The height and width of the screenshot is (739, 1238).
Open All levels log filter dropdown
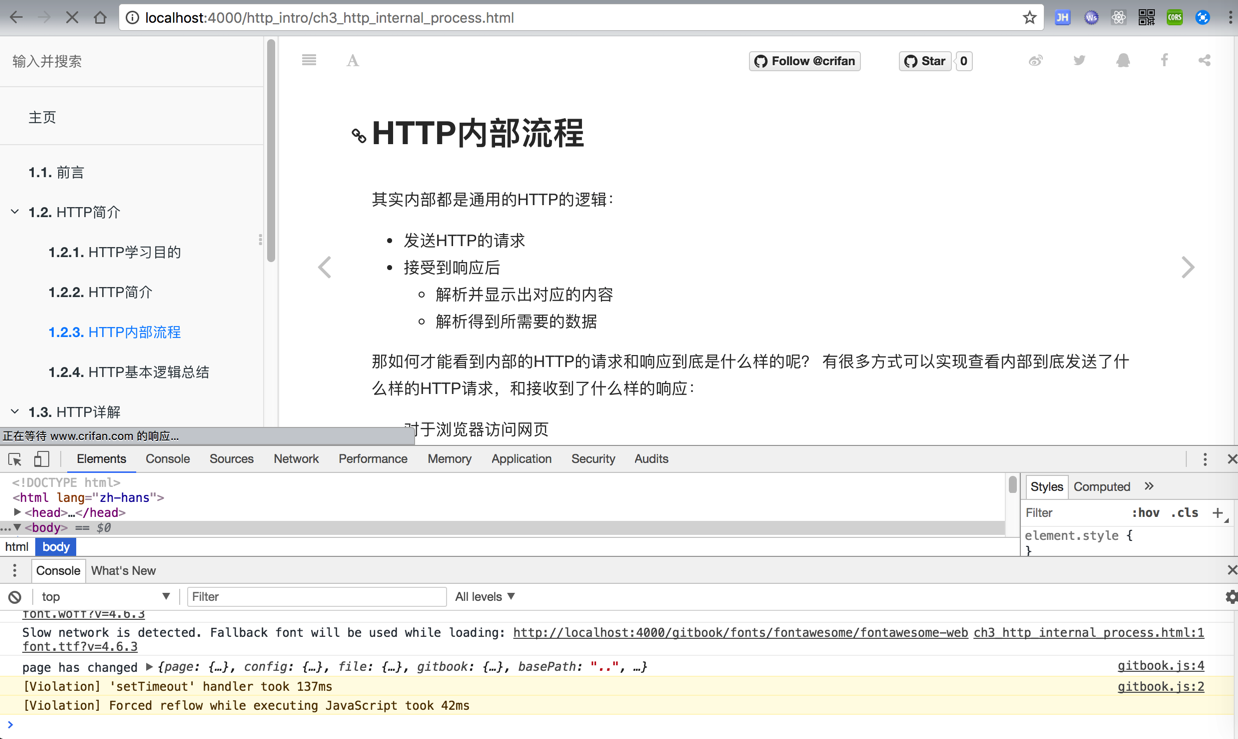pyautogui.click(x=485, y=597)
